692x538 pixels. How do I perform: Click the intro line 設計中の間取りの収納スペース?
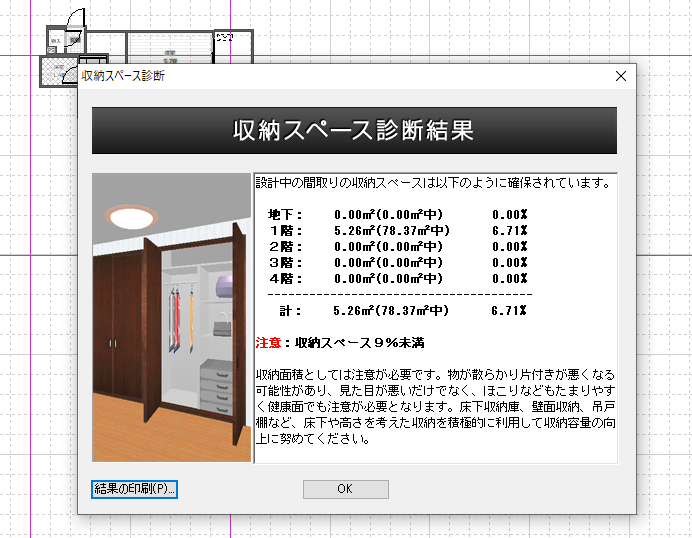(x=433, y=182)
